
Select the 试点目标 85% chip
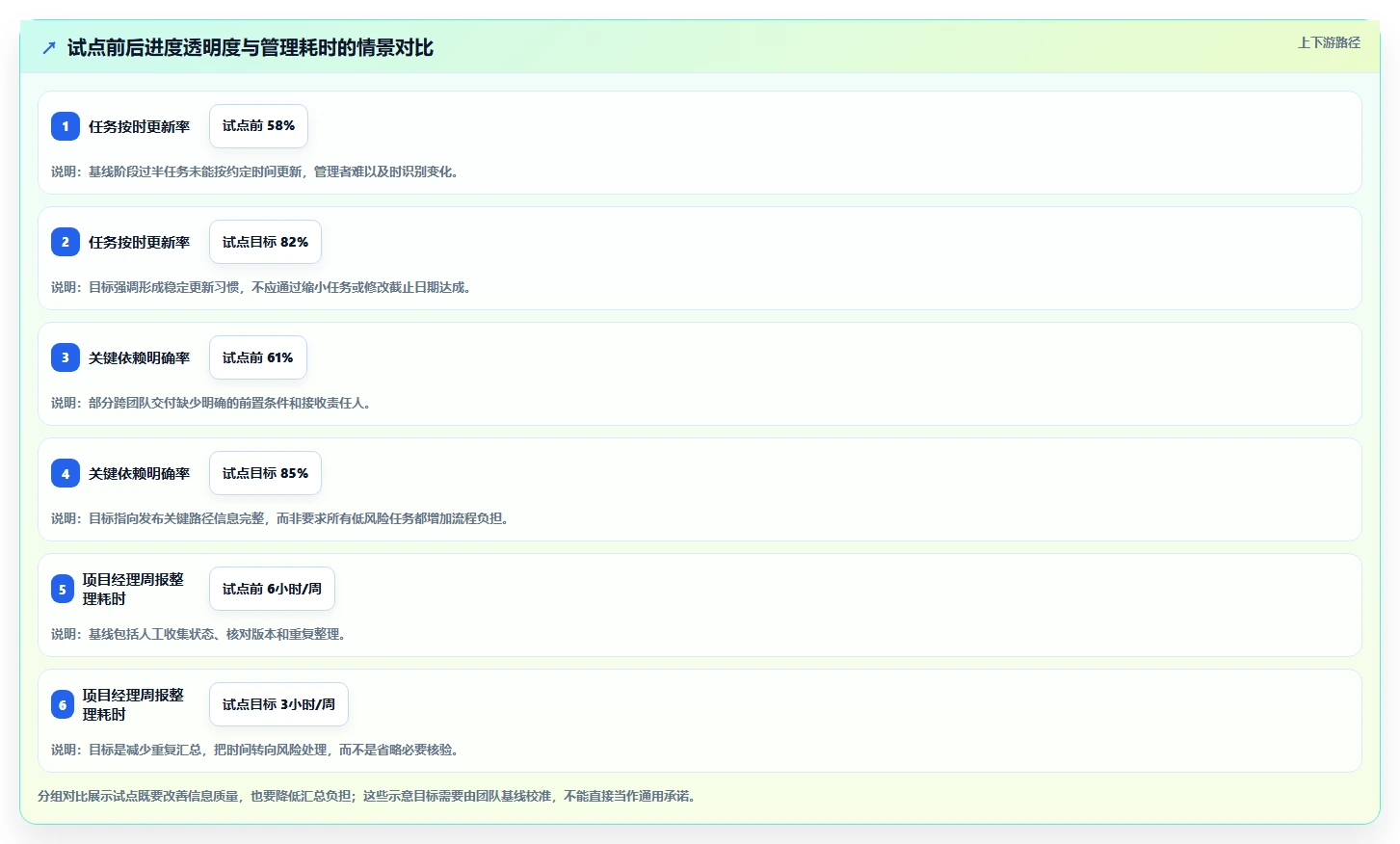tap(265, 473)
